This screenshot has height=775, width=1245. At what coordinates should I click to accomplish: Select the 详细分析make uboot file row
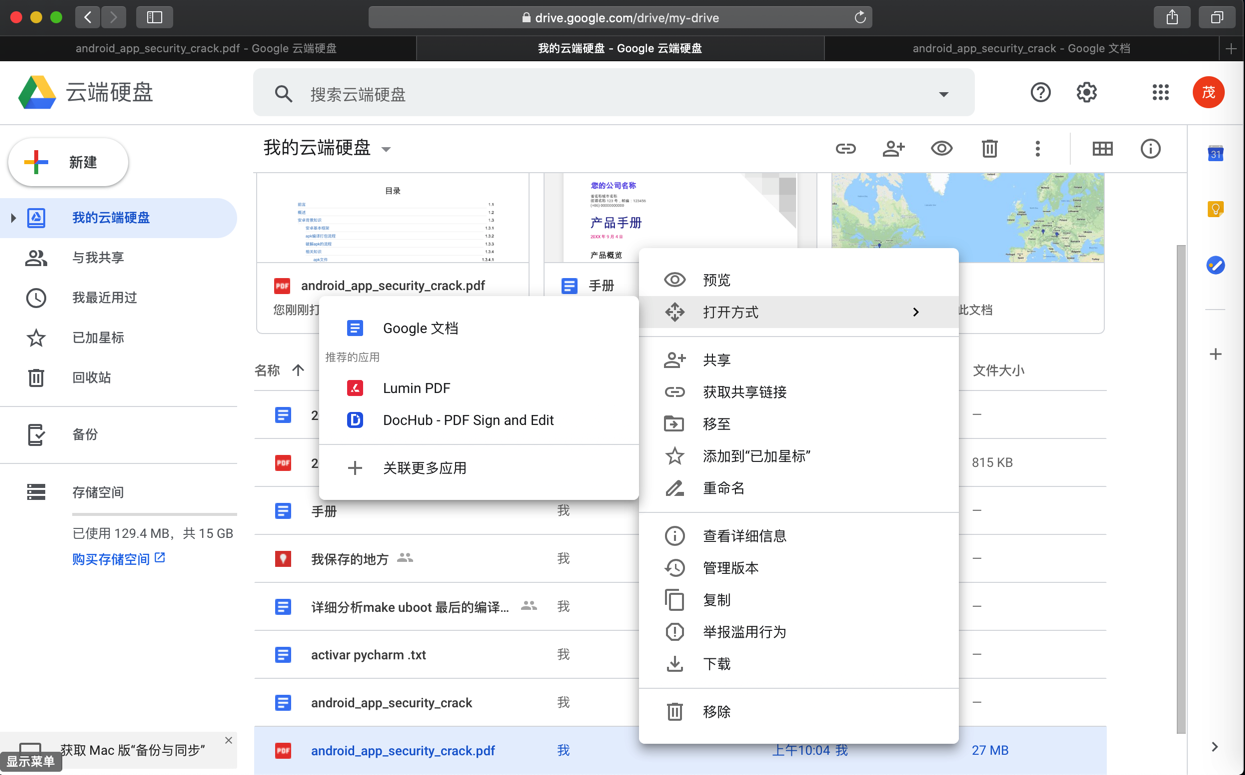(x=680, y=607)
